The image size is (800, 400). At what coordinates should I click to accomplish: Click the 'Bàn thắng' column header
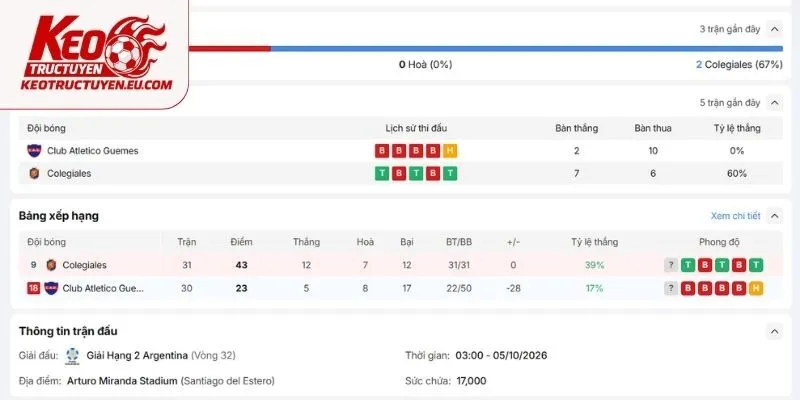[x=577, y=129]
